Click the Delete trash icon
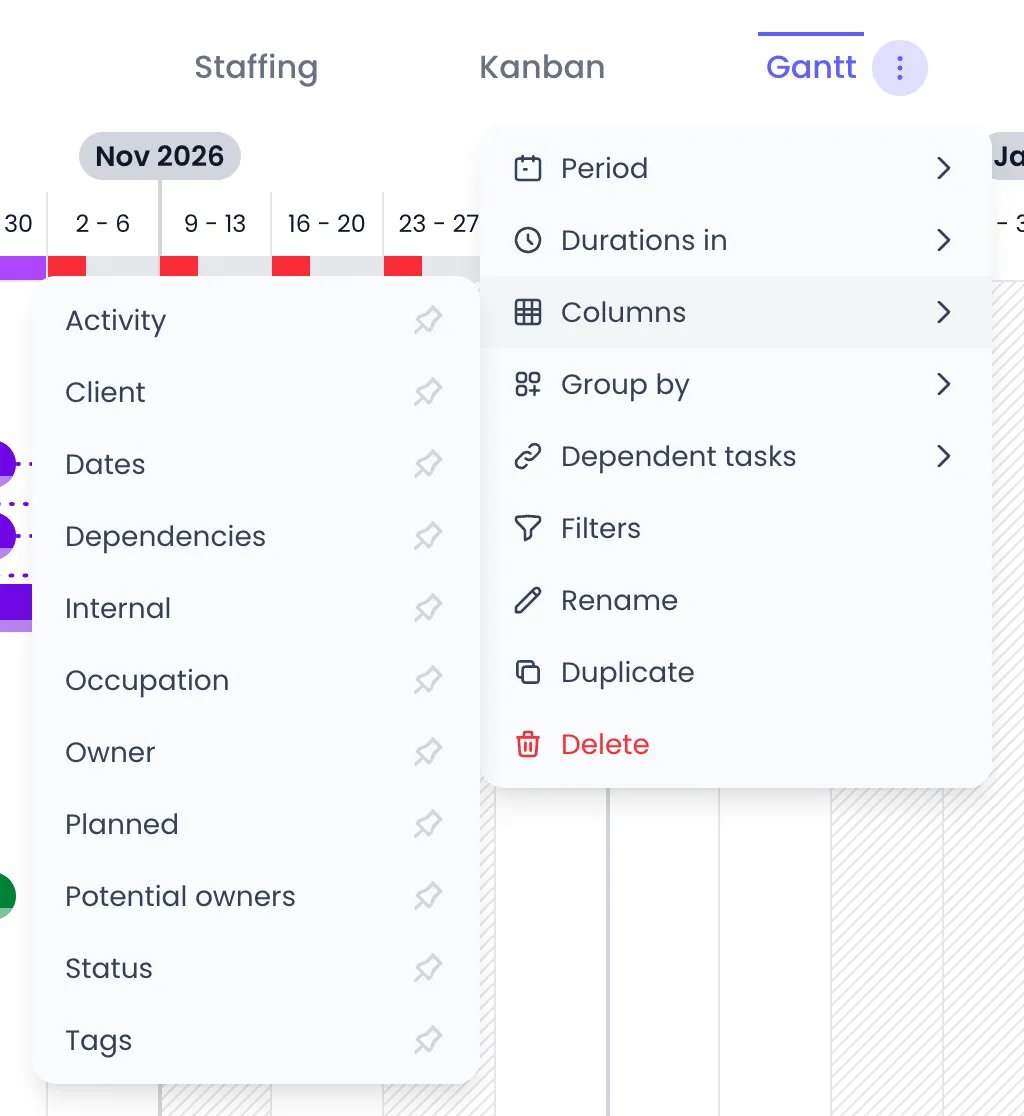 pyautogui.click(x=527, y=744)
